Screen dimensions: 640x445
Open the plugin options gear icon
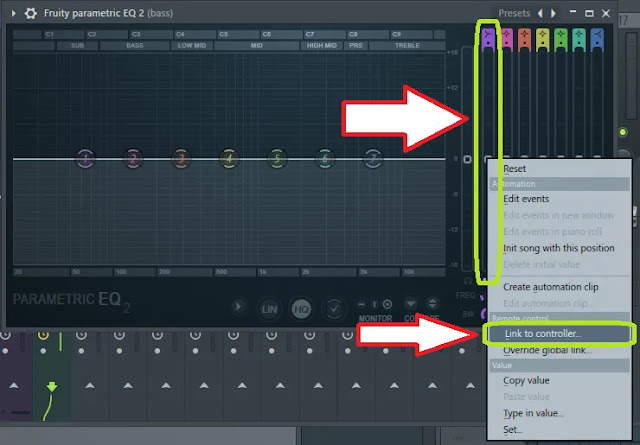point(31,13)
